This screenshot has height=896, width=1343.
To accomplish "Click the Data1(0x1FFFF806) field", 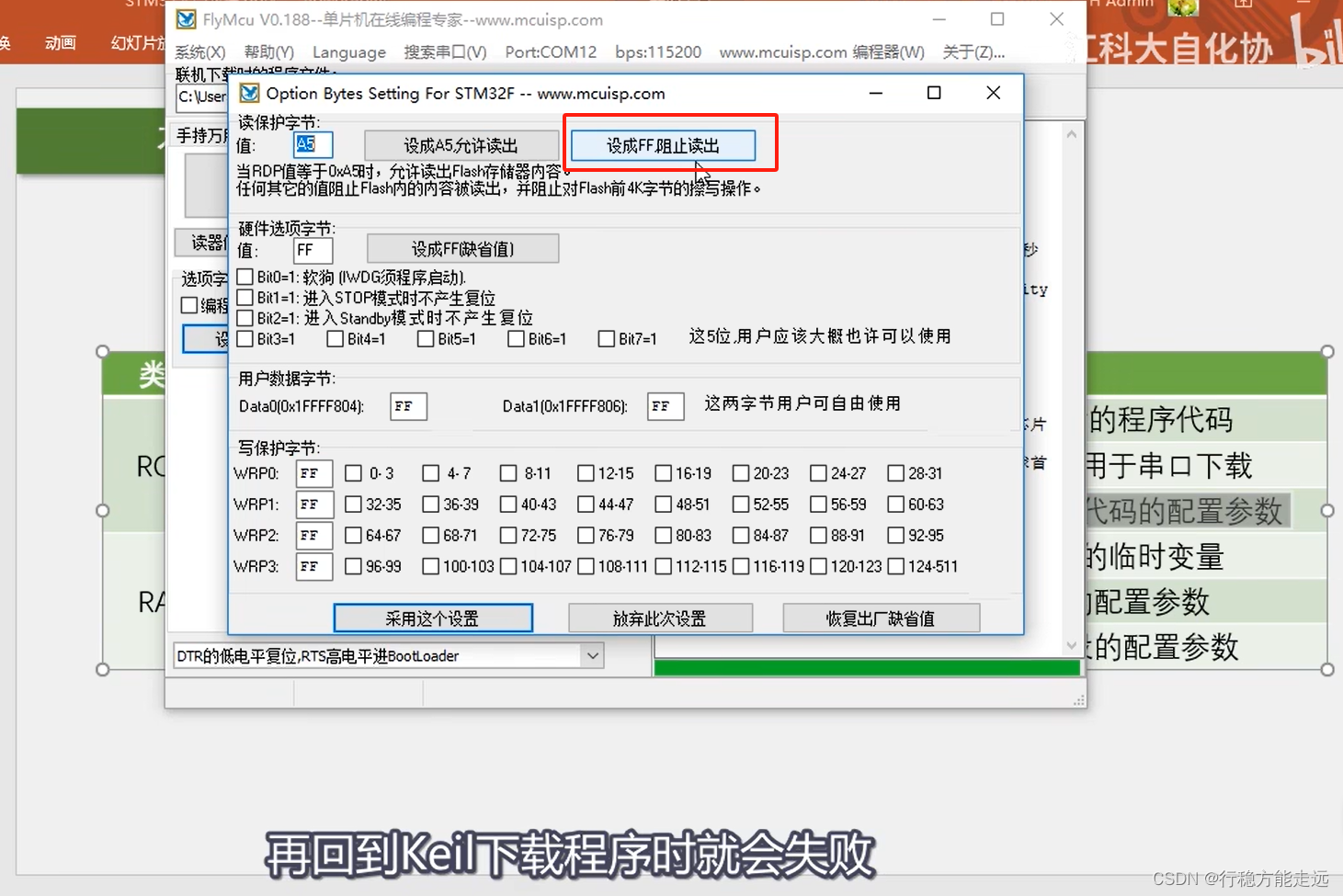I will (666, 406).
